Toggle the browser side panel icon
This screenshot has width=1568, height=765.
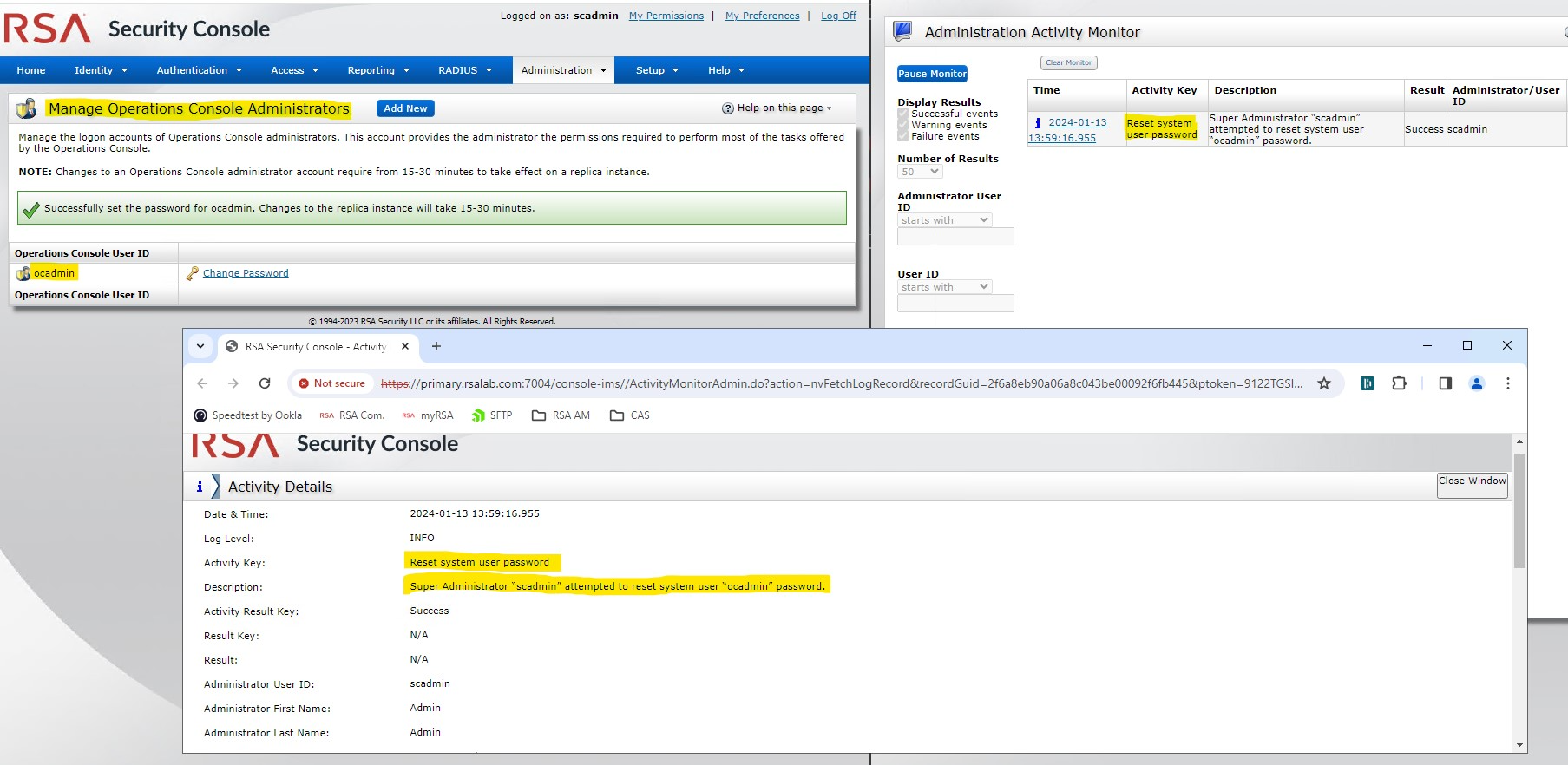pos(1445,383)
